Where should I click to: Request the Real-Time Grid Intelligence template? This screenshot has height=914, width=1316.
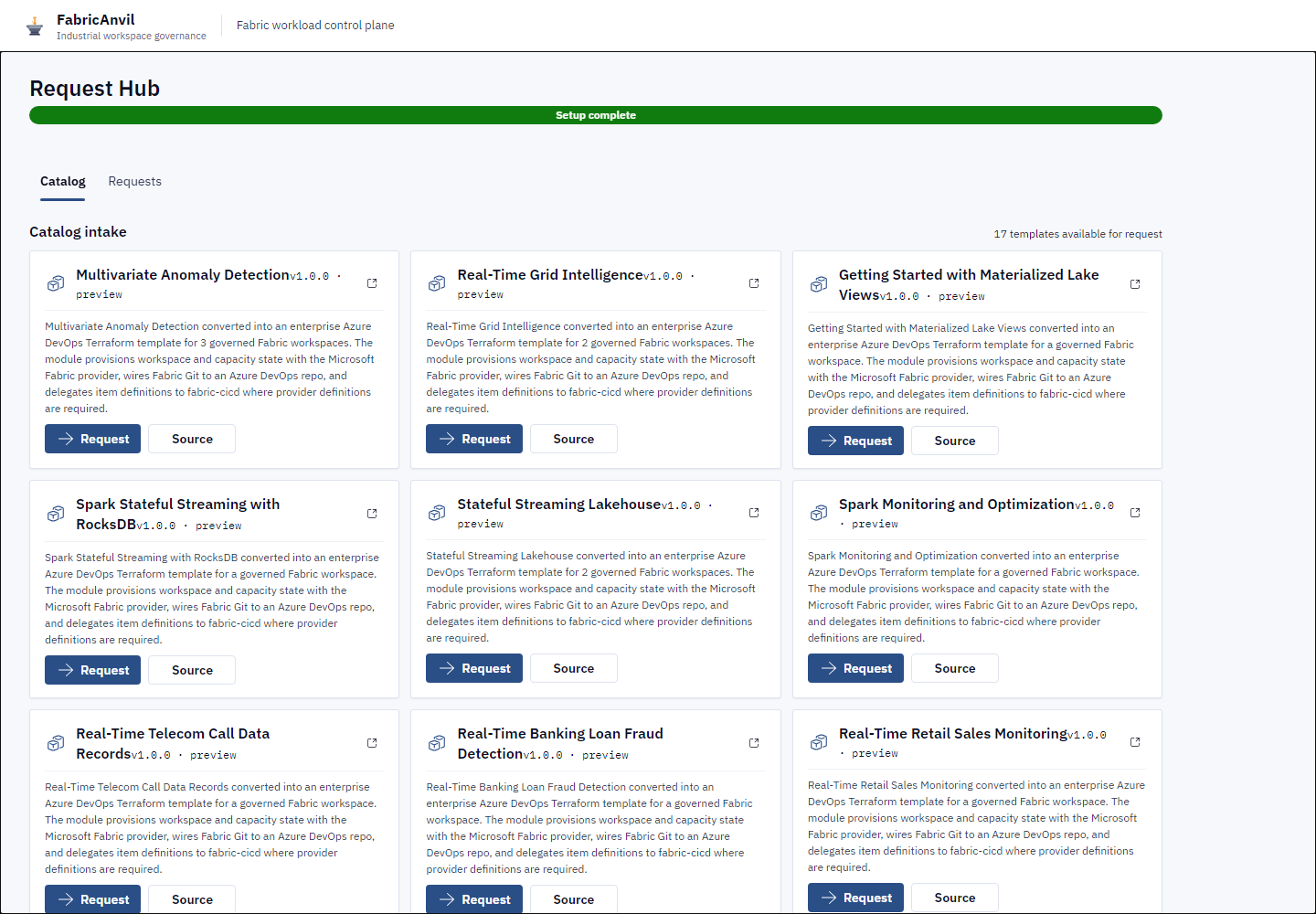pos(474,439)
